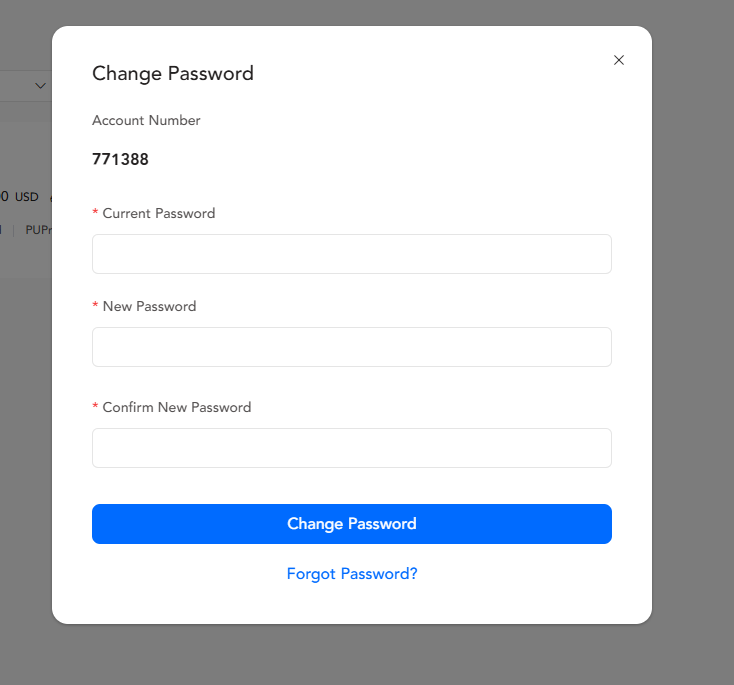Screen dimensions: 734x685
Task: Click the Confirm New Password label
Action: click(x=176, y=407)
